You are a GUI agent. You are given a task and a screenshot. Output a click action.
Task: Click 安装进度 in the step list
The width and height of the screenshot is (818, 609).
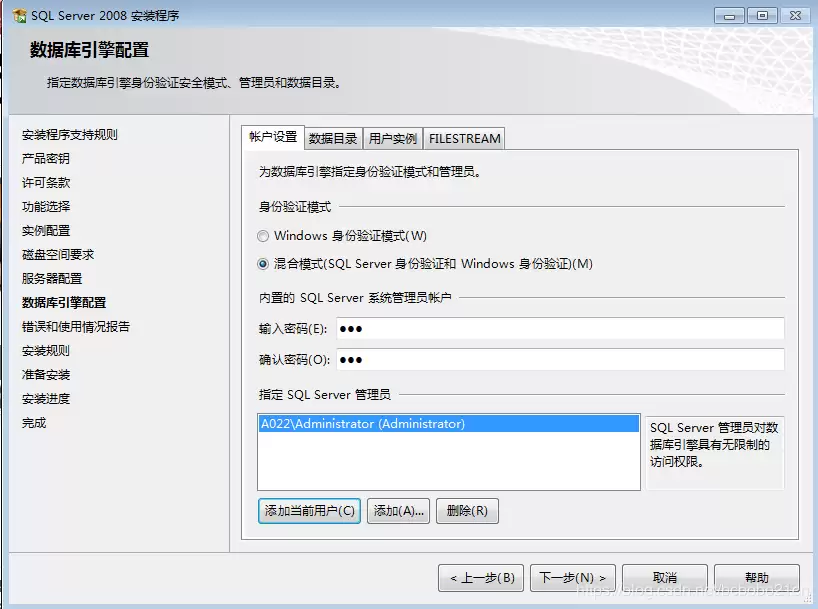point(46,399)
